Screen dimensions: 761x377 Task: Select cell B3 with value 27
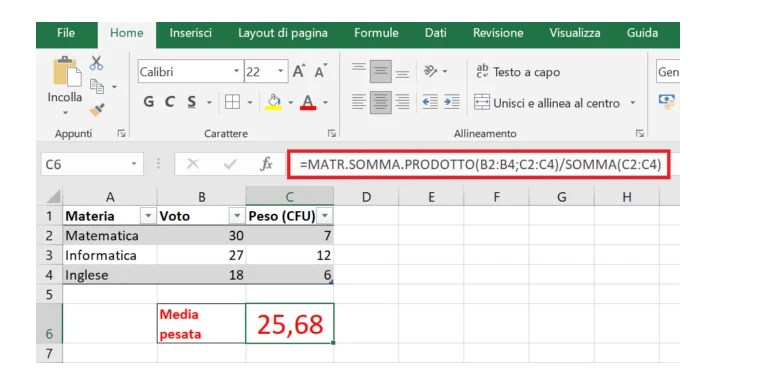click(x=201, y=255)
